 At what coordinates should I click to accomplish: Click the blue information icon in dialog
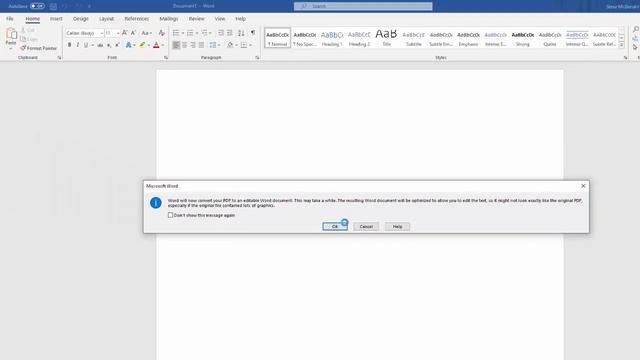click(x=156, y=203)
